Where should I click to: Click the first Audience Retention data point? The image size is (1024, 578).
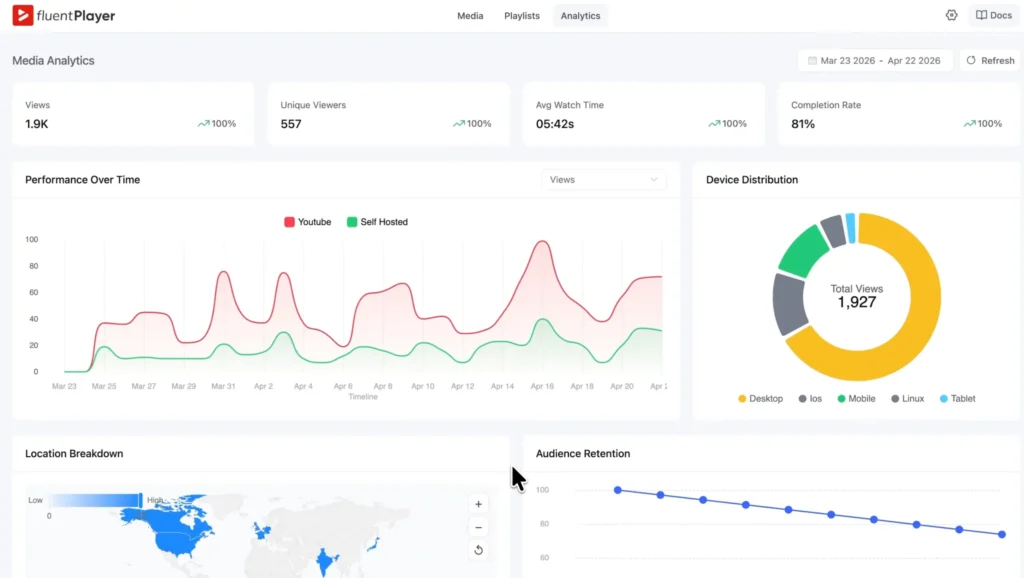[618, 490]
